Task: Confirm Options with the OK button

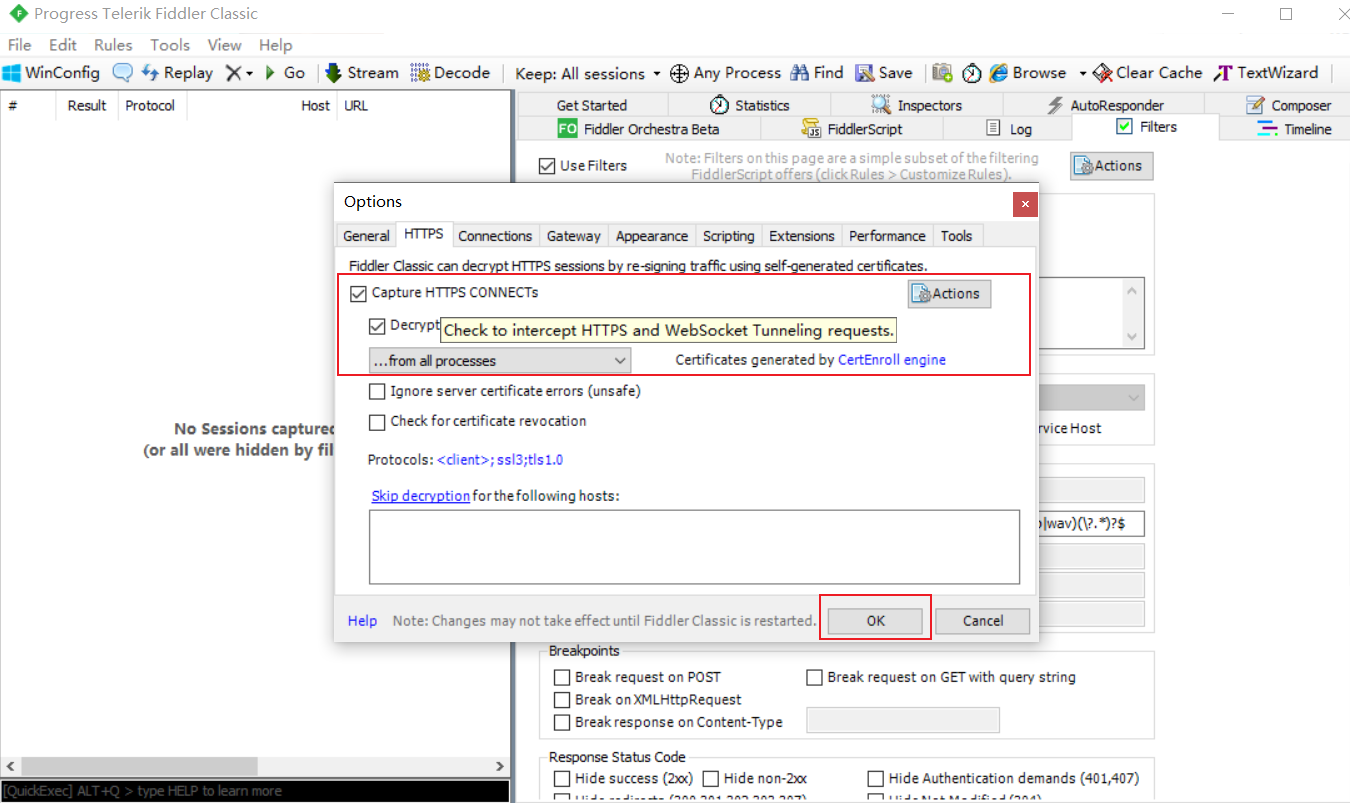Action: 876,621
